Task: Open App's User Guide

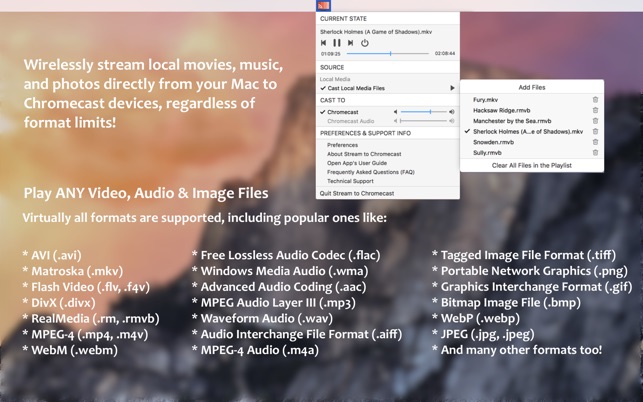Action: (x=357, y=163)
